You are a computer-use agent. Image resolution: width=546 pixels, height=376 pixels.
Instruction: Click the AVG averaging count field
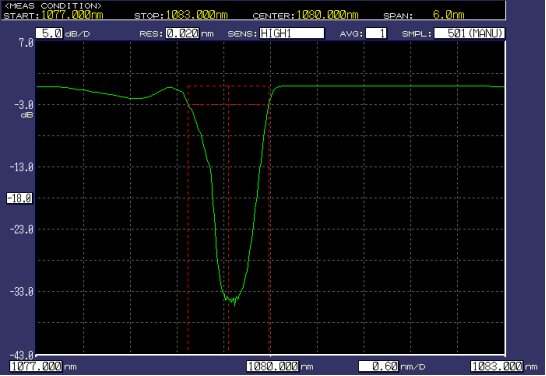point(376,33)
